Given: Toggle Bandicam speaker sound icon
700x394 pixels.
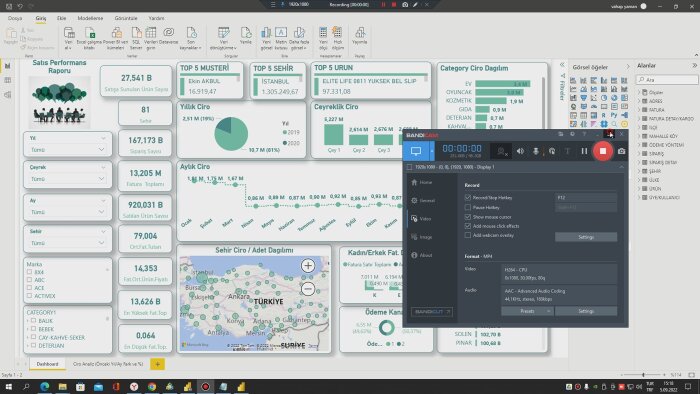Looking at the screenshot, I should point(520,151).
